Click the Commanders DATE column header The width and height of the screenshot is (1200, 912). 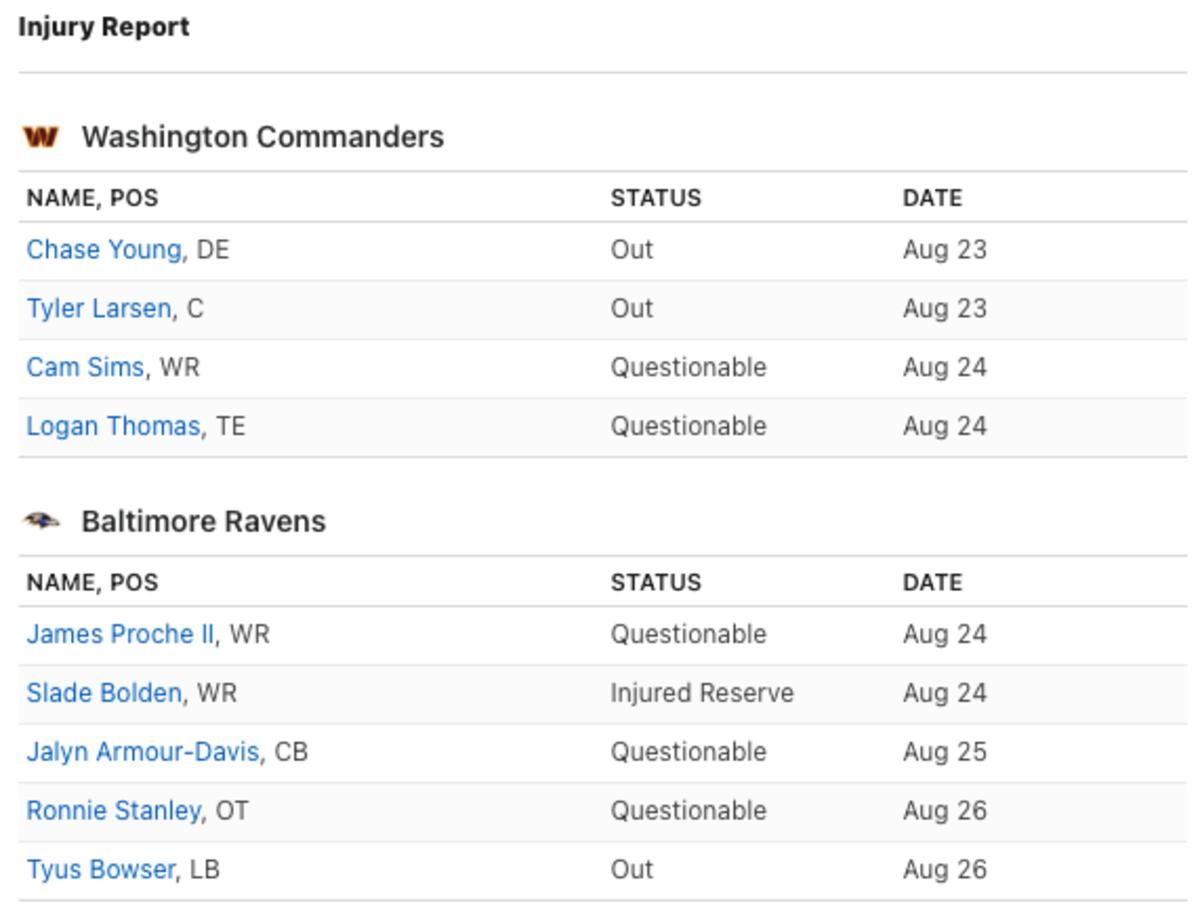[932, 198]
